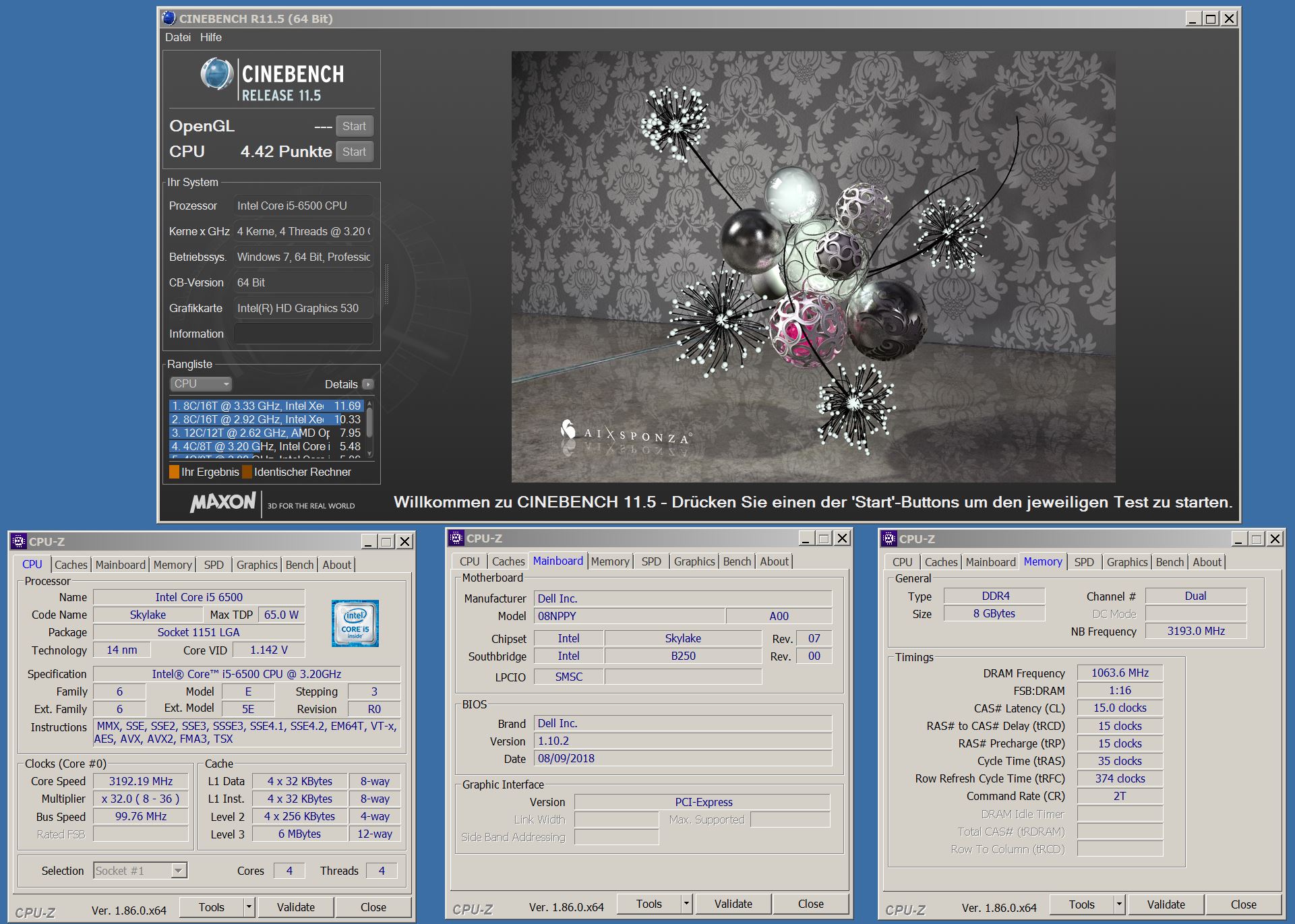Open Graphics tab in left CPU-Z
1295x924 pixels.
pyautogui.click(x=257, y=565)
